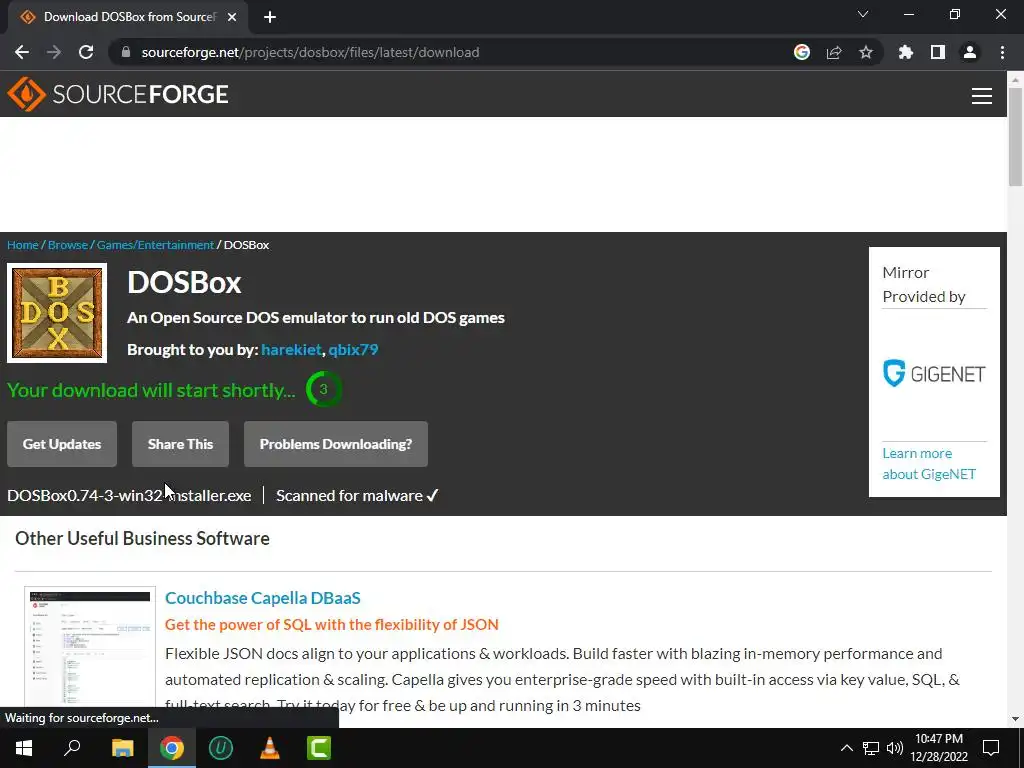1024x768 pixels.
Task: Open the Games/Entertainment breadcrumb link
Action: 155,245
